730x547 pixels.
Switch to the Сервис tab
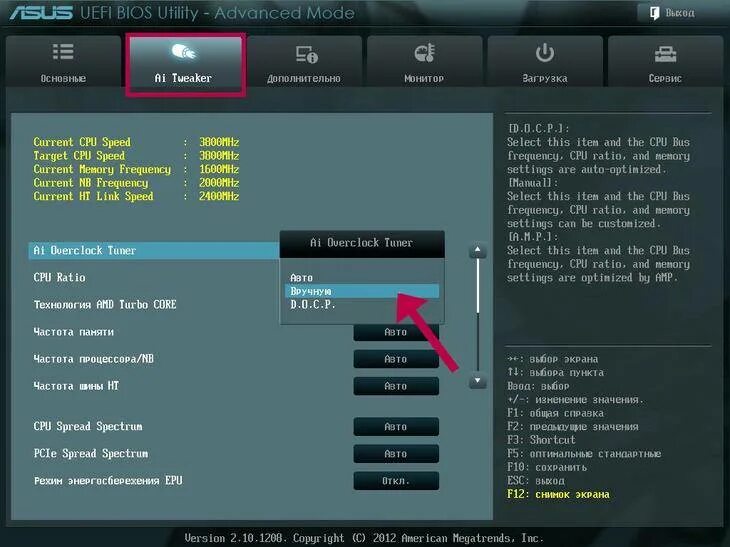[666, 61]
